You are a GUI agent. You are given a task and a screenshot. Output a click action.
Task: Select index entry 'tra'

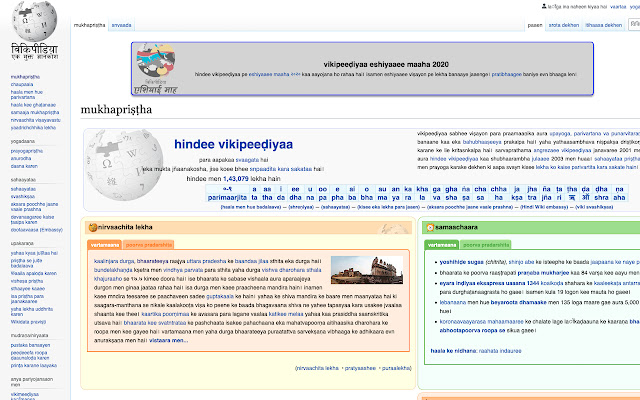click(x=532, y=198)
